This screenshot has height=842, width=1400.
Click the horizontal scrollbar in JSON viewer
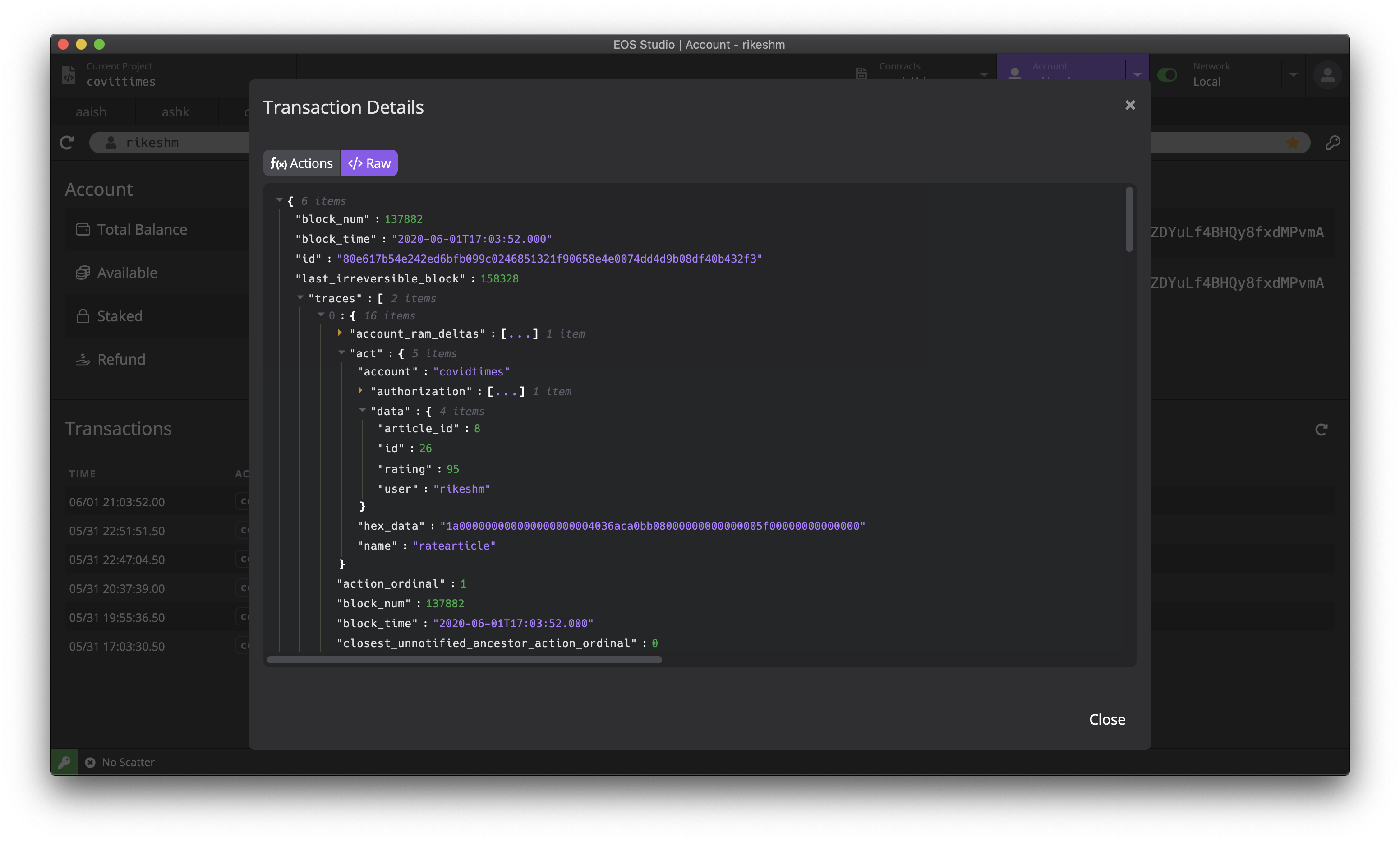click(x=464, y=660)
